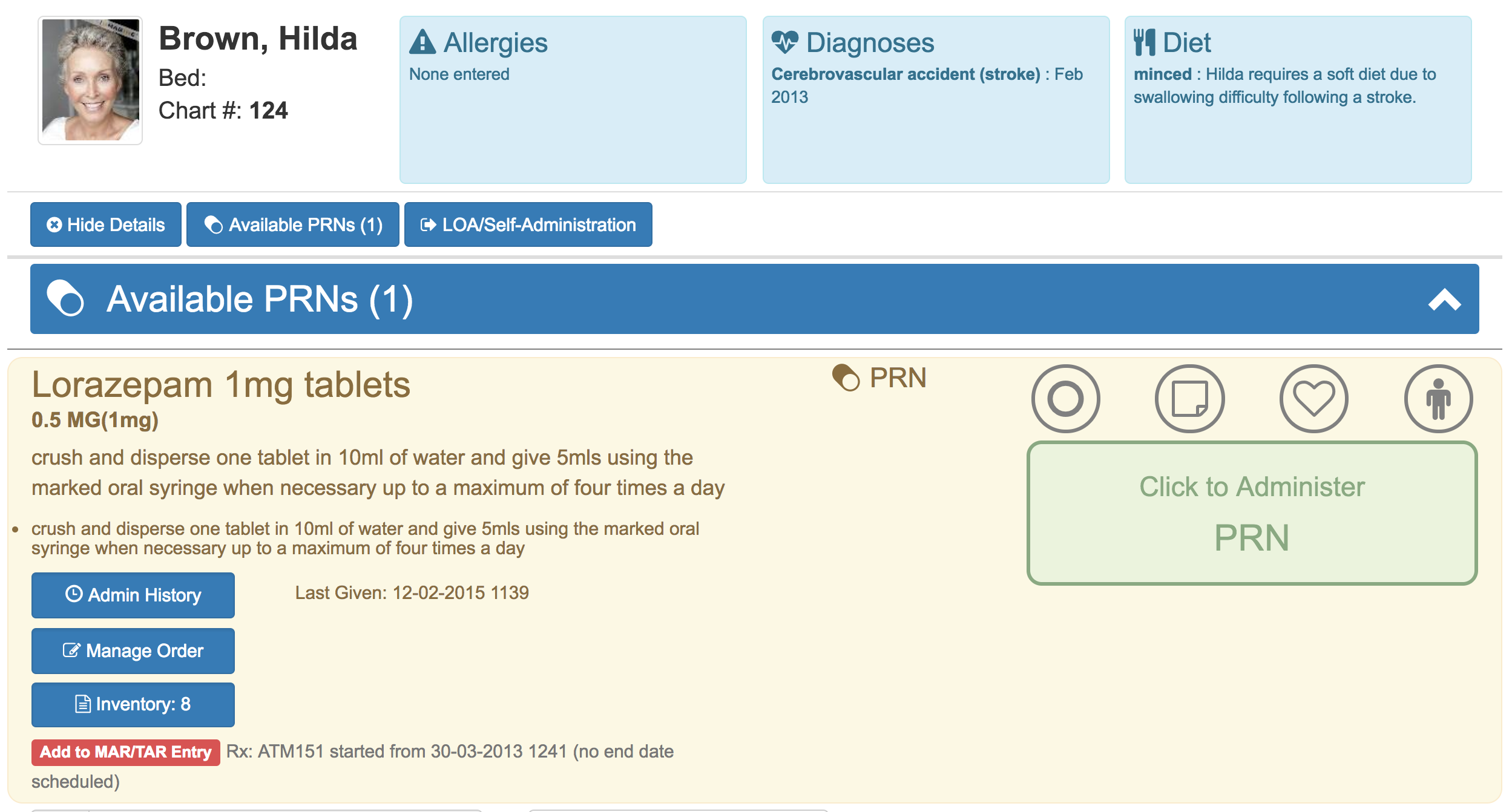Viewport: 1512px width, 812px height.
Task: Click the circle record icon
Action: [1065, 399]
